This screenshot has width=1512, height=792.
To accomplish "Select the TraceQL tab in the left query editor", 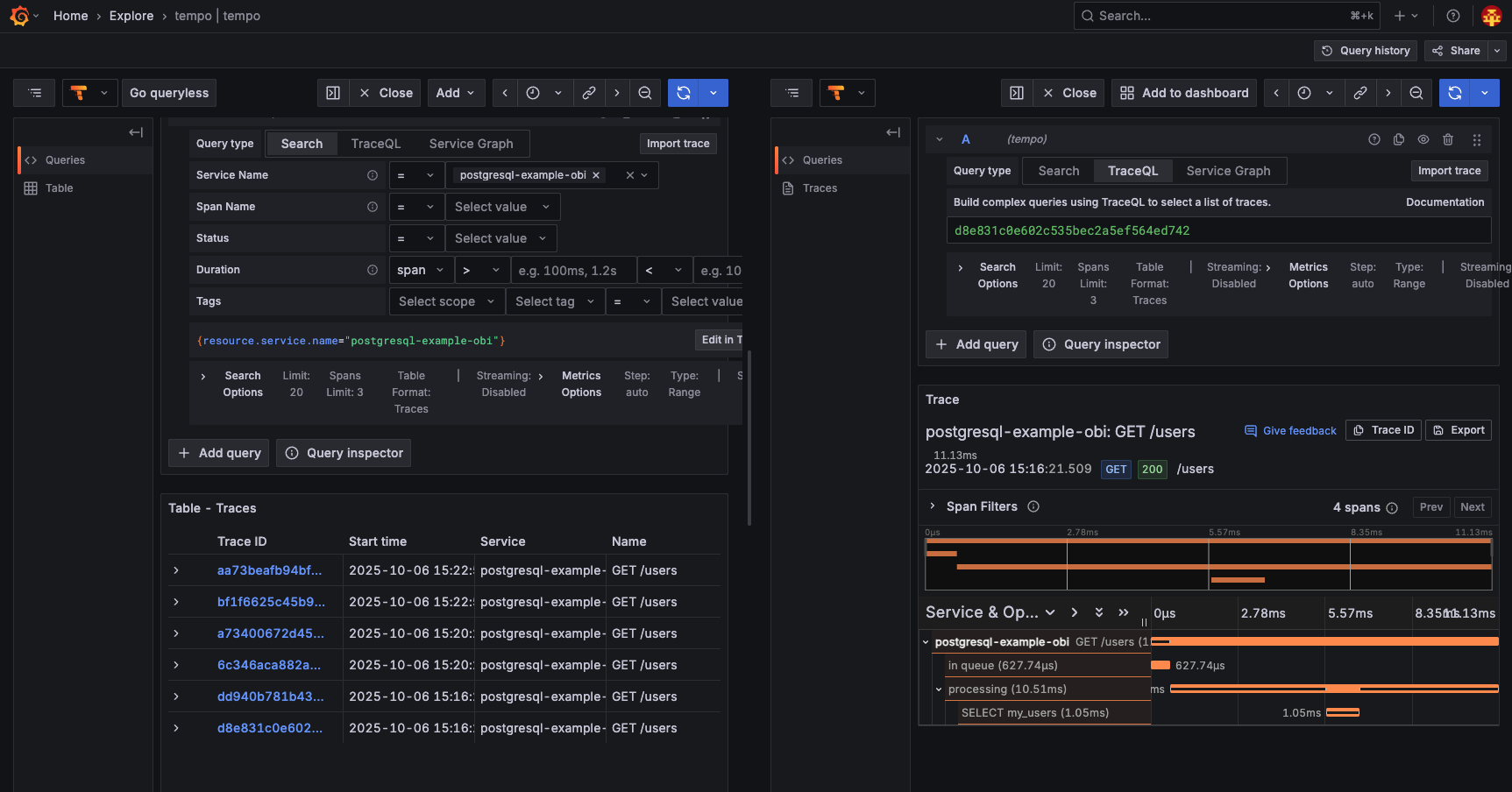I will pyautogui.click(x=376, y=143).
